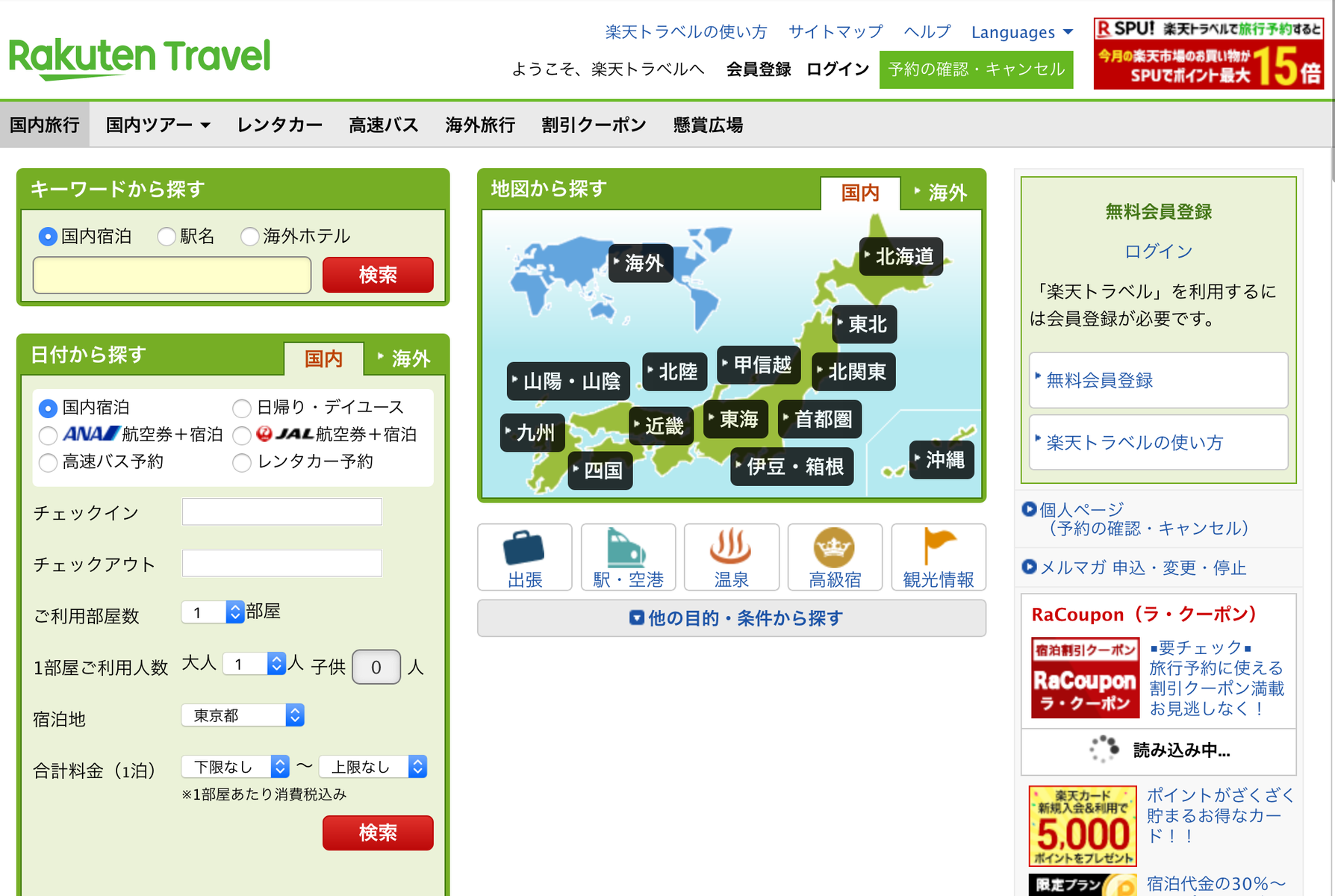Open the 宿泊地 東京都 dropdown
The width and height of the screenshot is (1335, 896).
(x=243, y=715)
